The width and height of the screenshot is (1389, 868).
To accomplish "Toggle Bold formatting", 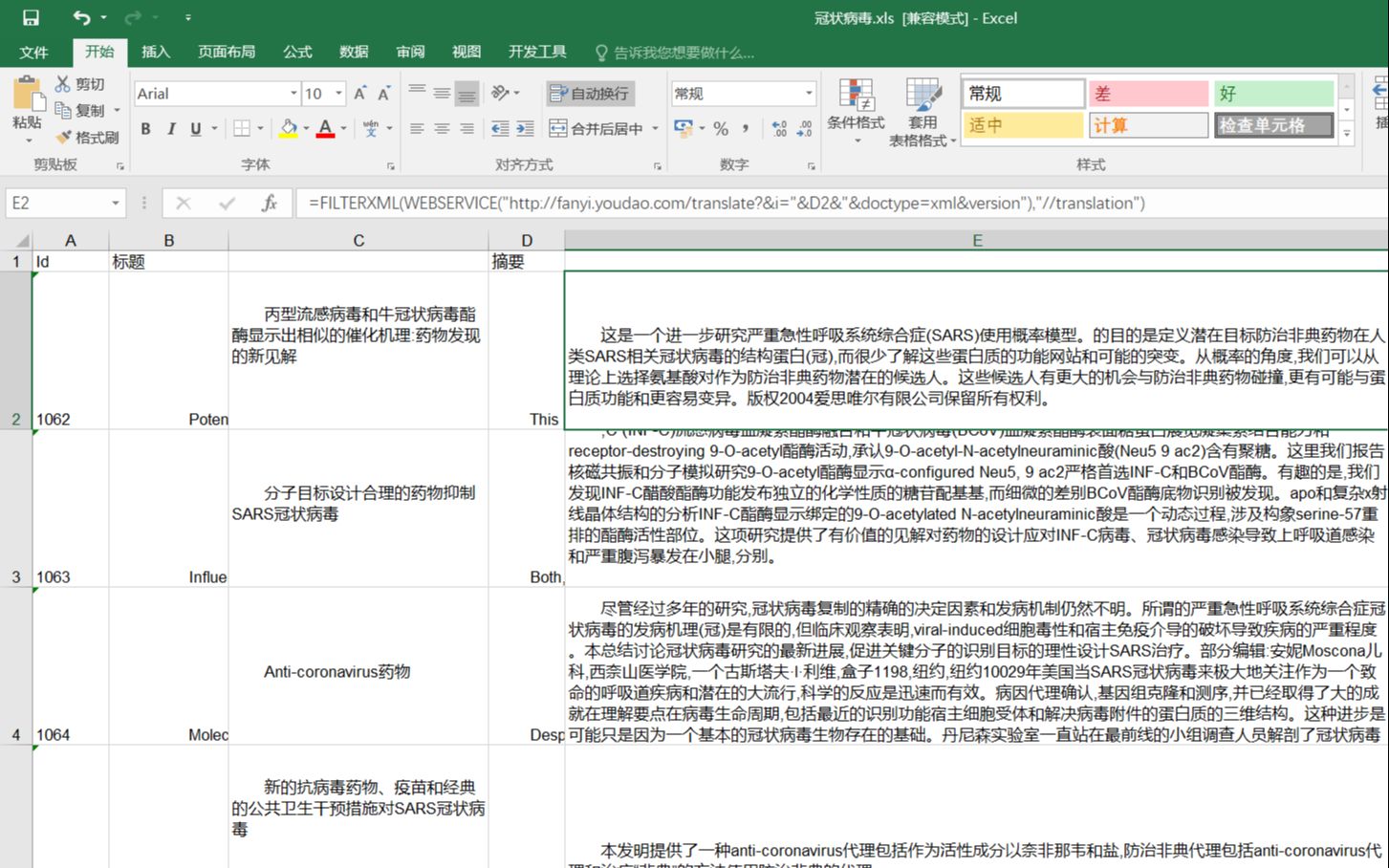I will pos(145,128).
